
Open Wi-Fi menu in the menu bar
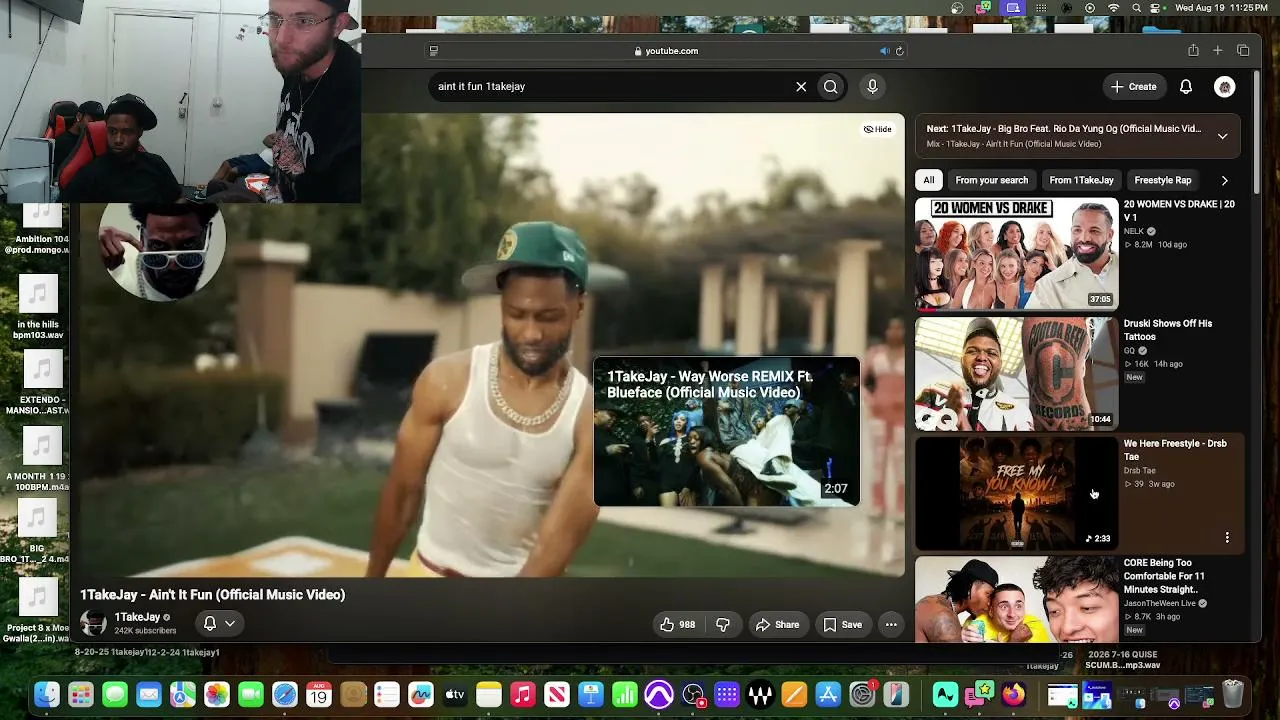tap(1114, 8)
